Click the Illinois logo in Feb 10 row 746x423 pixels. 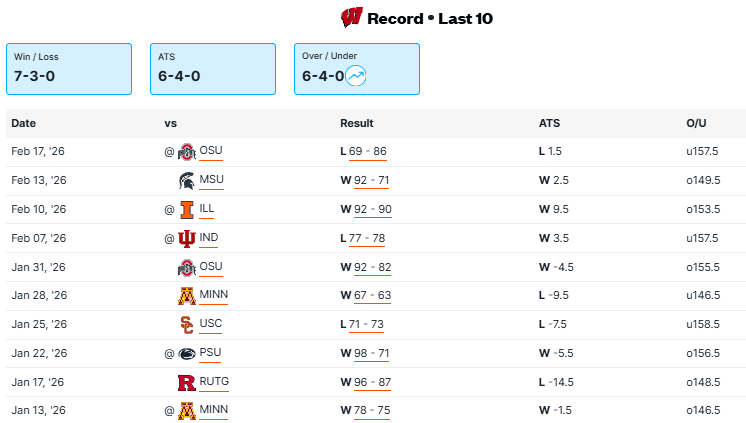(x=186, y=210)
